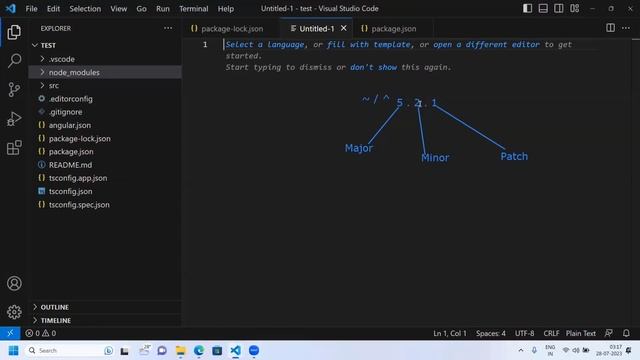This screenshot has height=360, width=640.
Task: Open angular.json in explorer
Action: (105, 125)
